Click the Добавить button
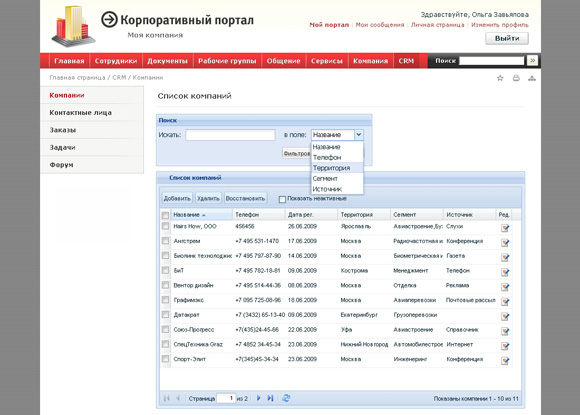Viewport: 580px width, 415px height. pos(177,199)
